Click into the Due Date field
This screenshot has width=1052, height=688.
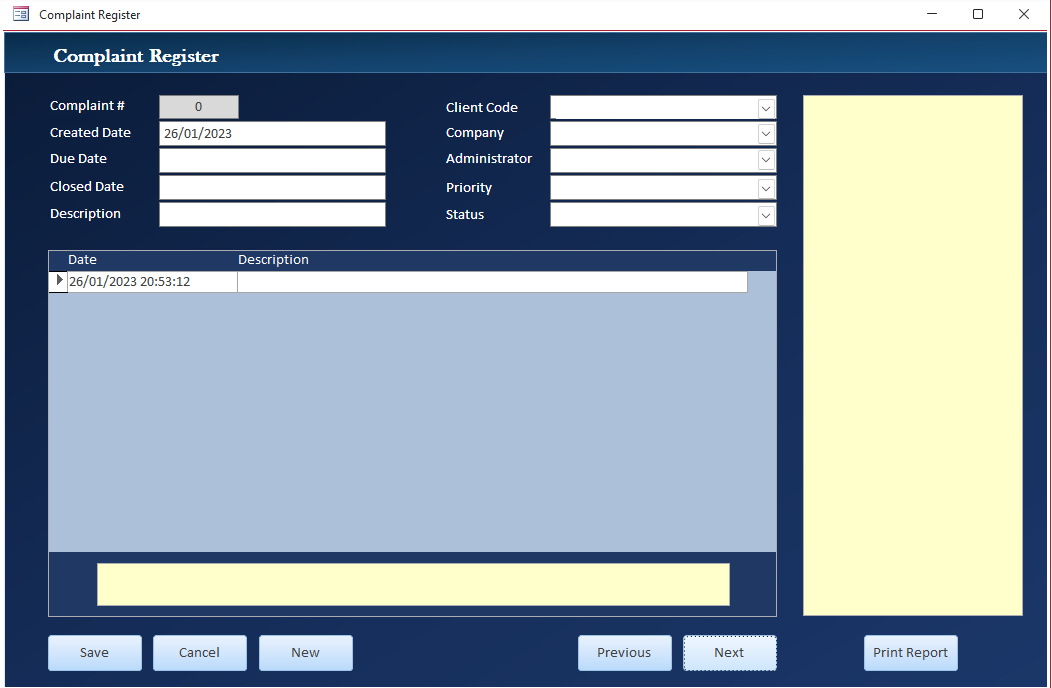272,160
